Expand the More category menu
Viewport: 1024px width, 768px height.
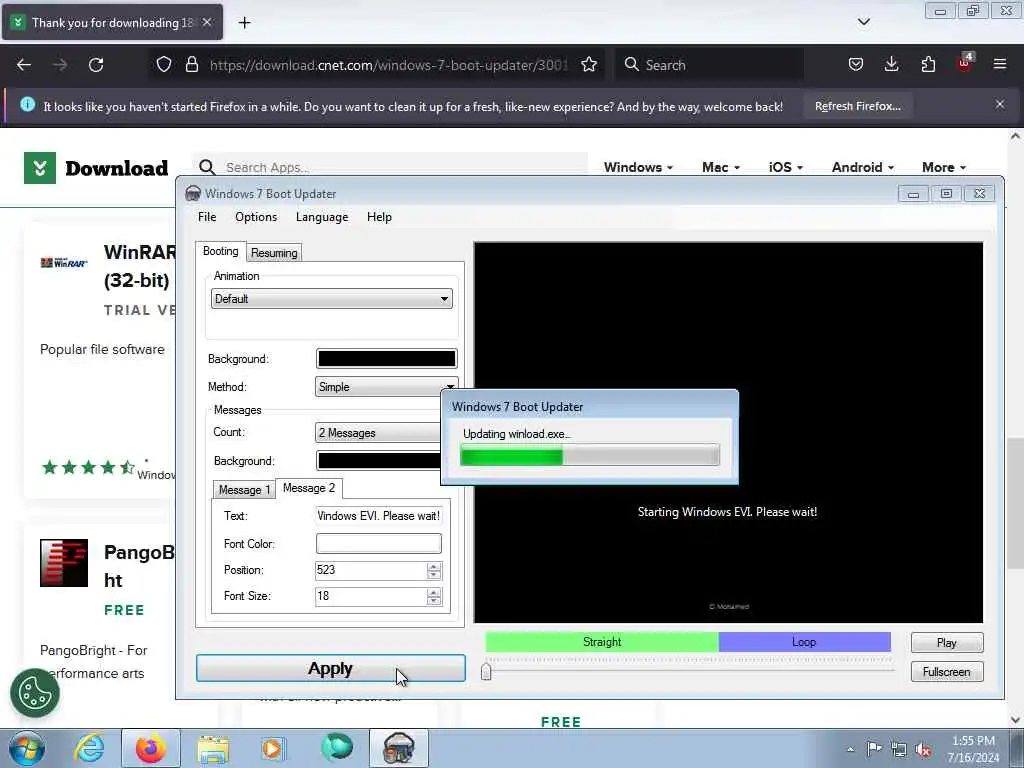coord(944,167)
